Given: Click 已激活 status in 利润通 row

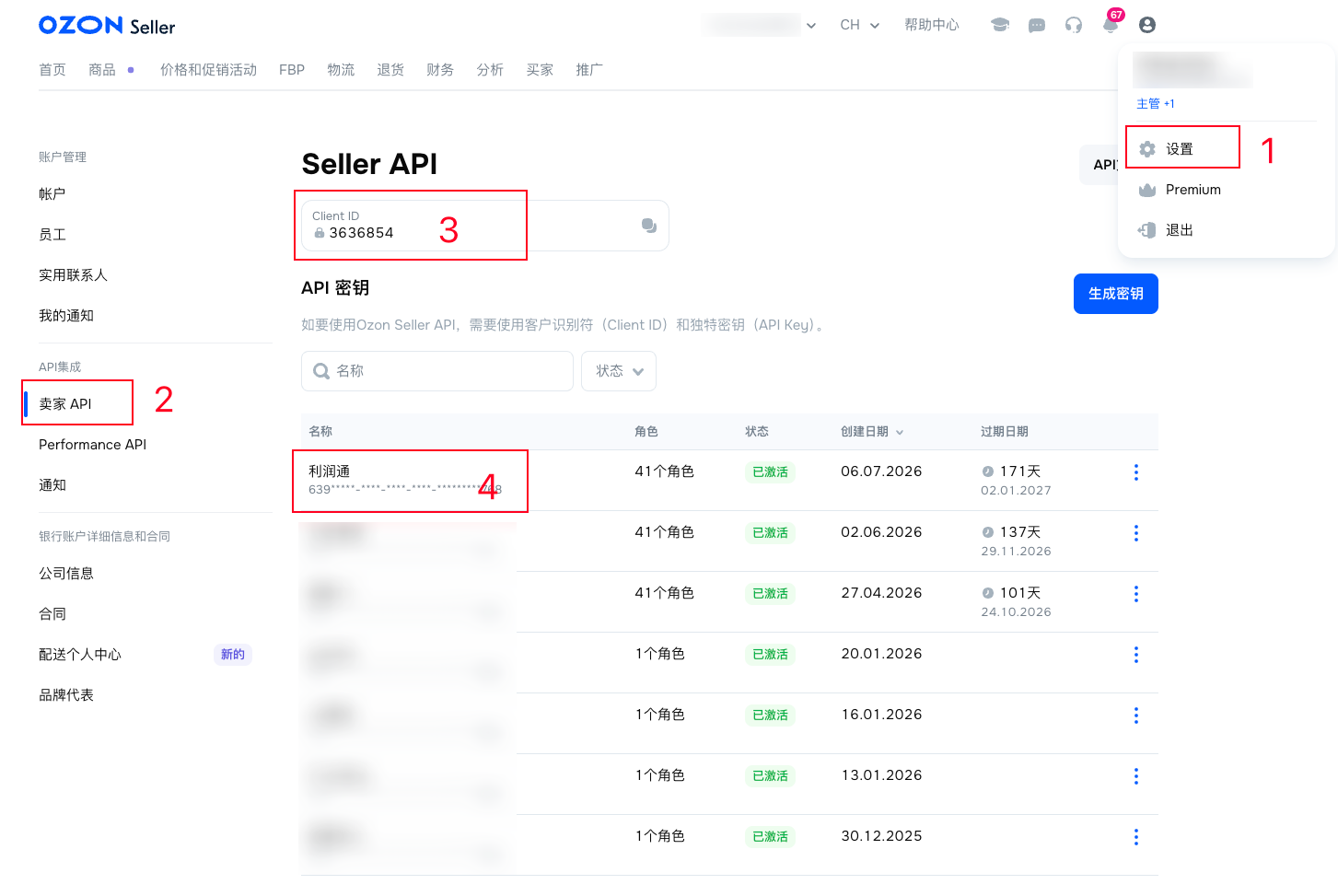Looking at the screenshot, I should click(770, 472).
